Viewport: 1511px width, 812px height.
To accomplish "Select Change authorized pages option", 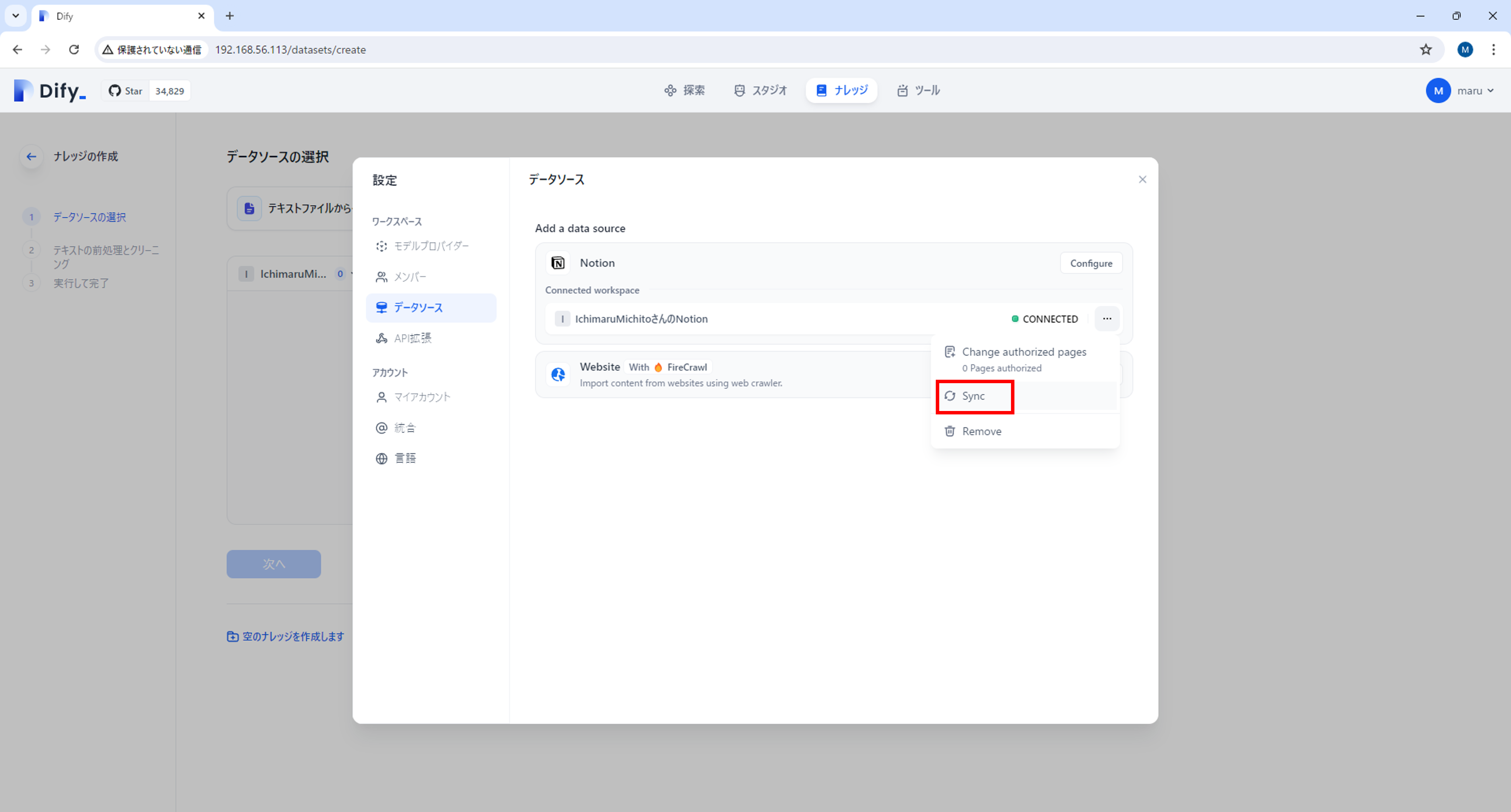I will [x=1024, y=352].
